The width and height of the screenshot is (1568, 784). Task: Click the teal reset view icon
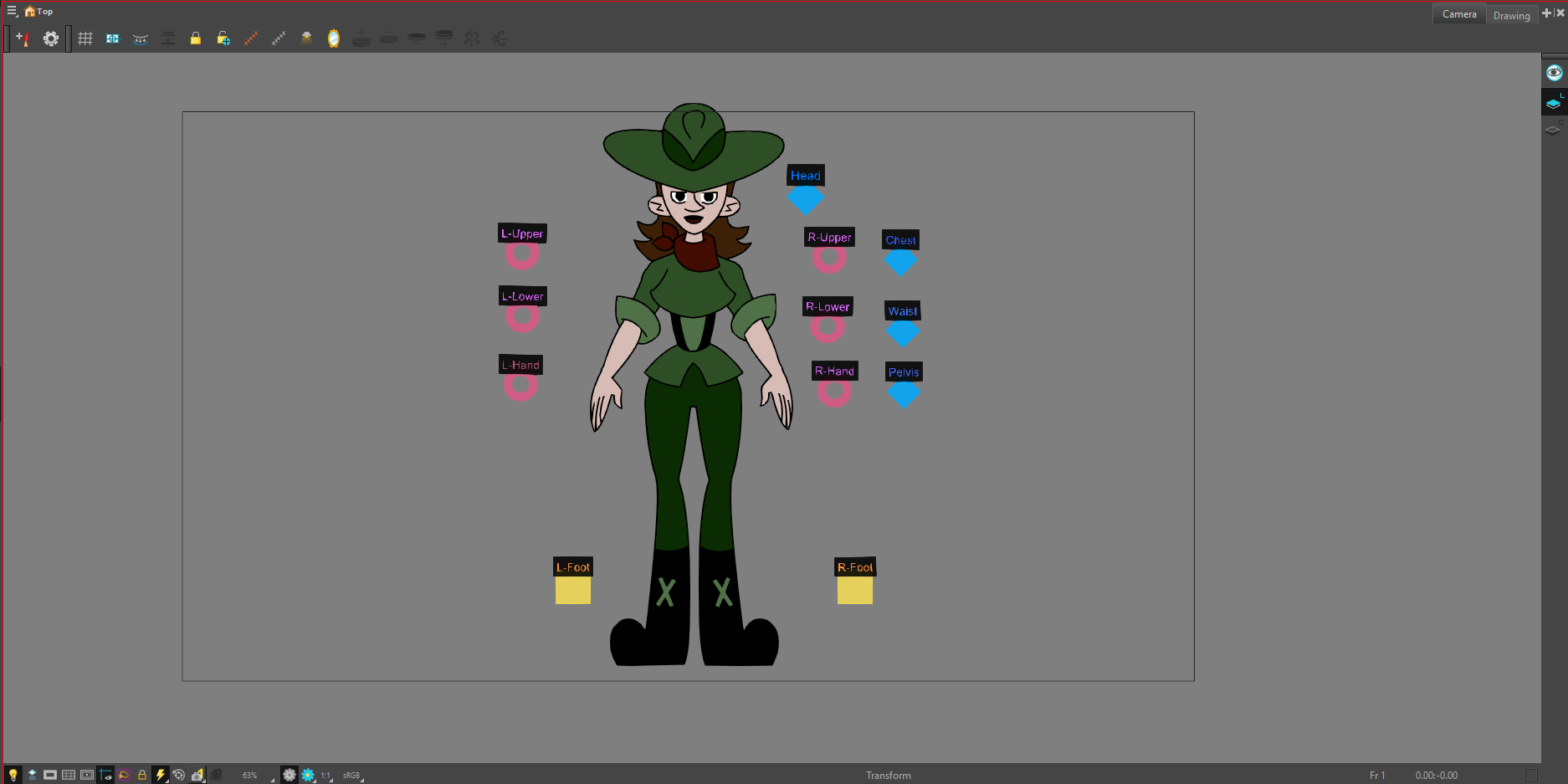coord(113,38)
